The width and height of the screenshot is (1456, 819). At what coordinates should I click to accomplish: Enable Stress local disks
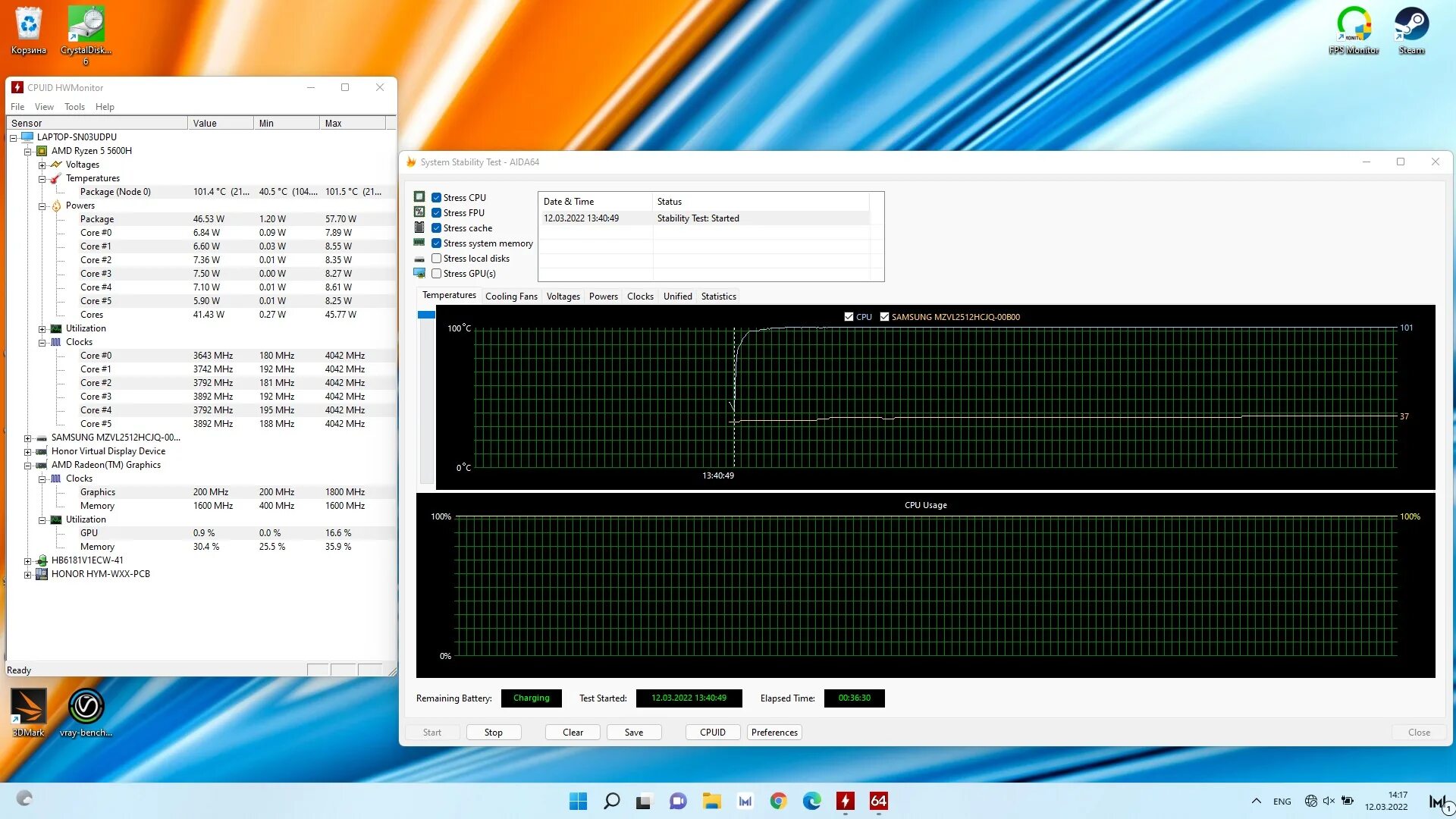tap(437, 258)
